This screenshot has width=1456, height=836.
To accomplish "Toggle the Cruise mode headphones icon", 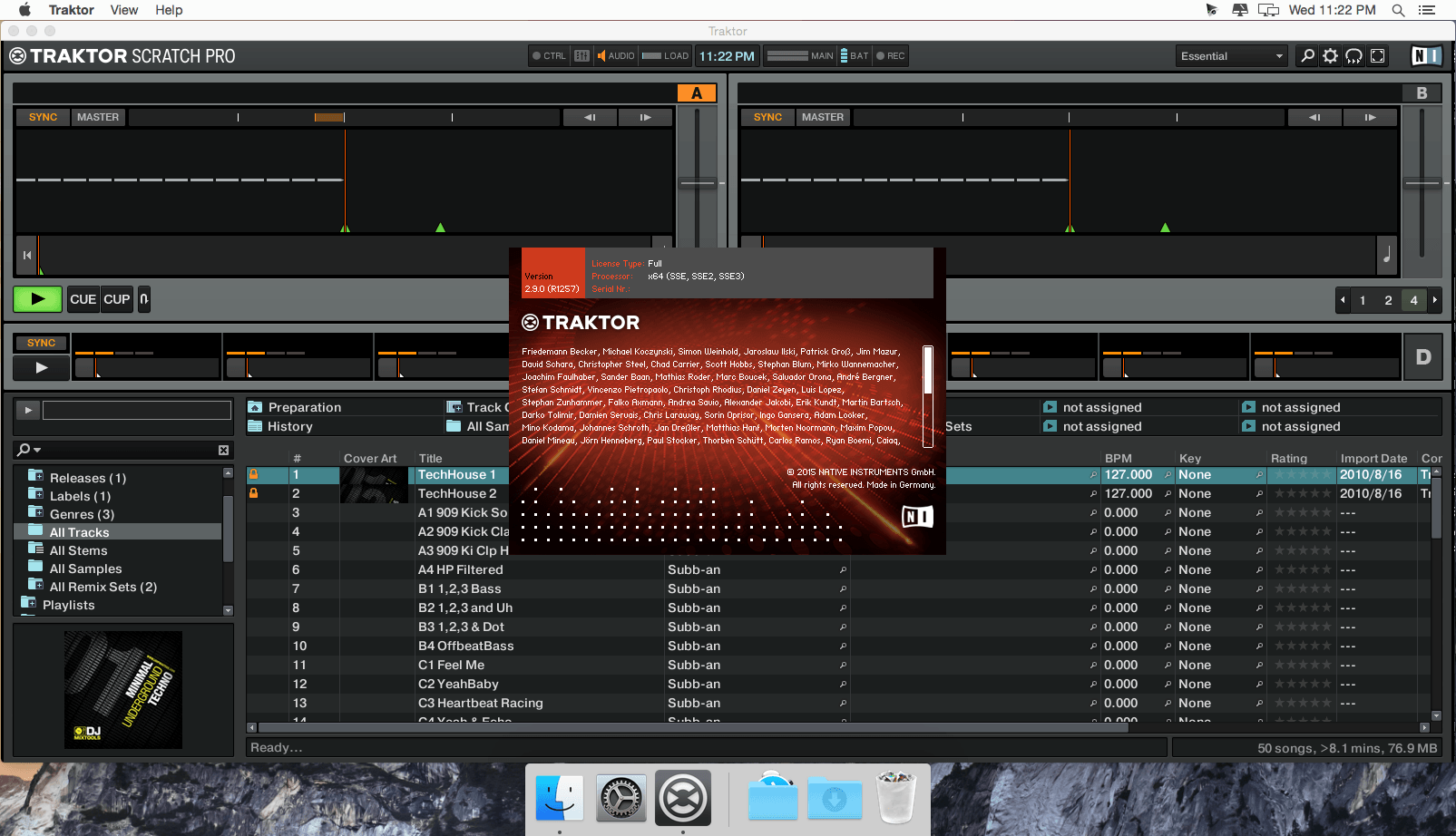I will [x=1353, y=56].
